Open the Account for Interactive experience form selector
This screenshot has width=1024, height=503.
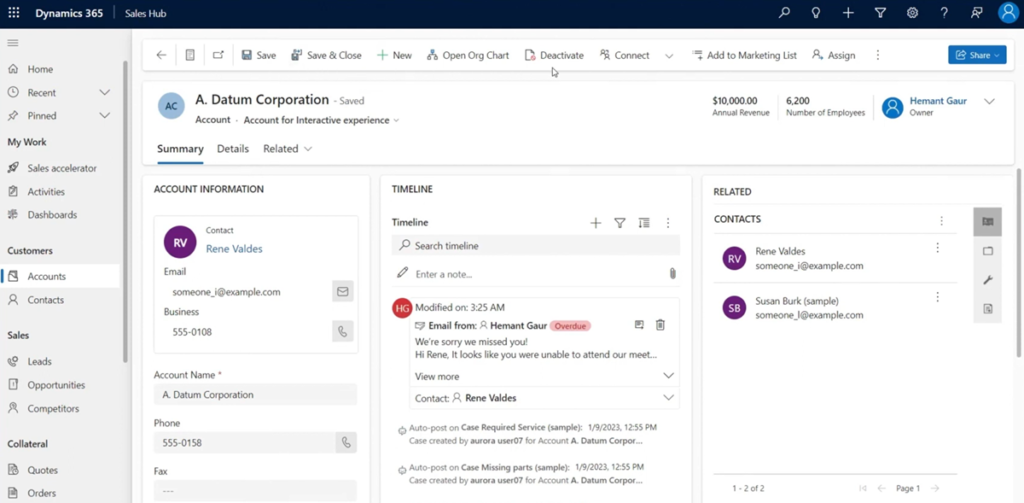click(321, 120)
